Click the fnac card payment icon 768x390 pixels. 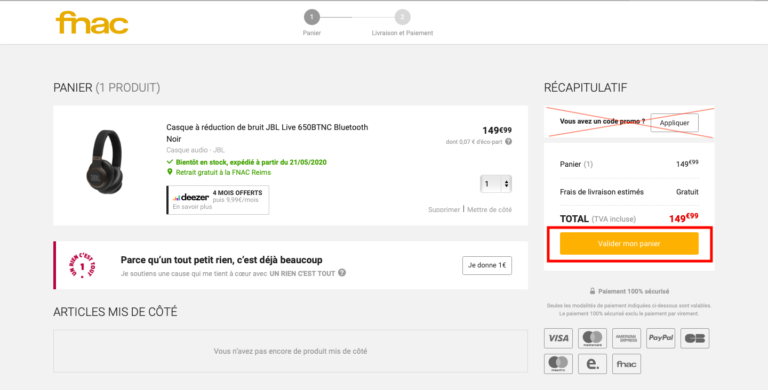coord(626,364)
